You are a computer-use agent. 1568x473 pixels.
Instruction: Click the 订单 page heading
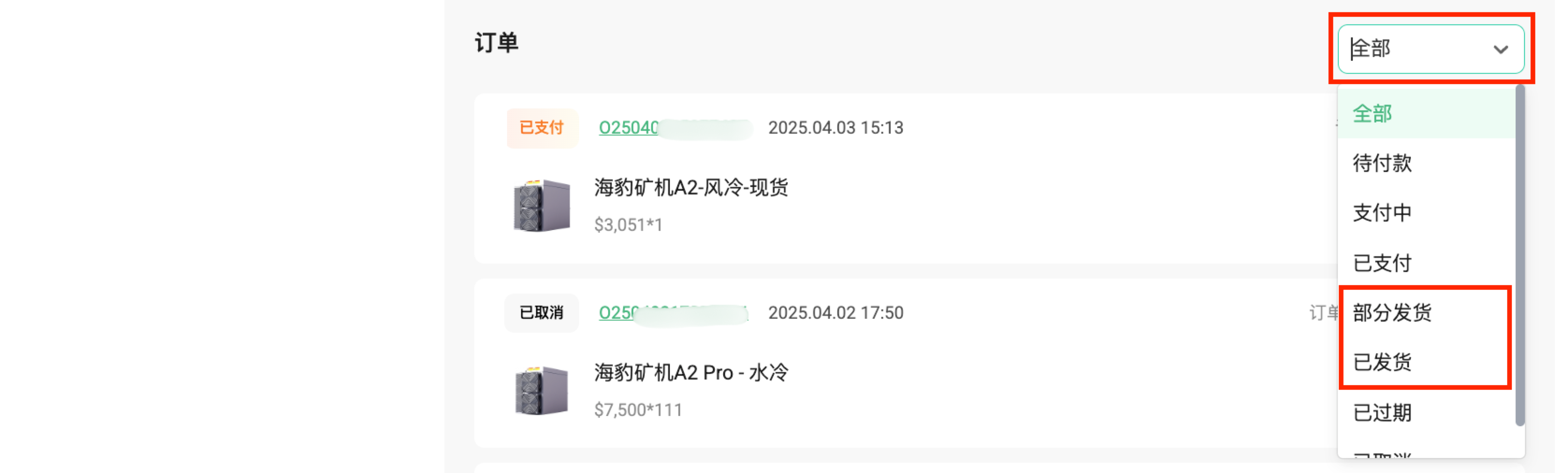tap(496, 43)
